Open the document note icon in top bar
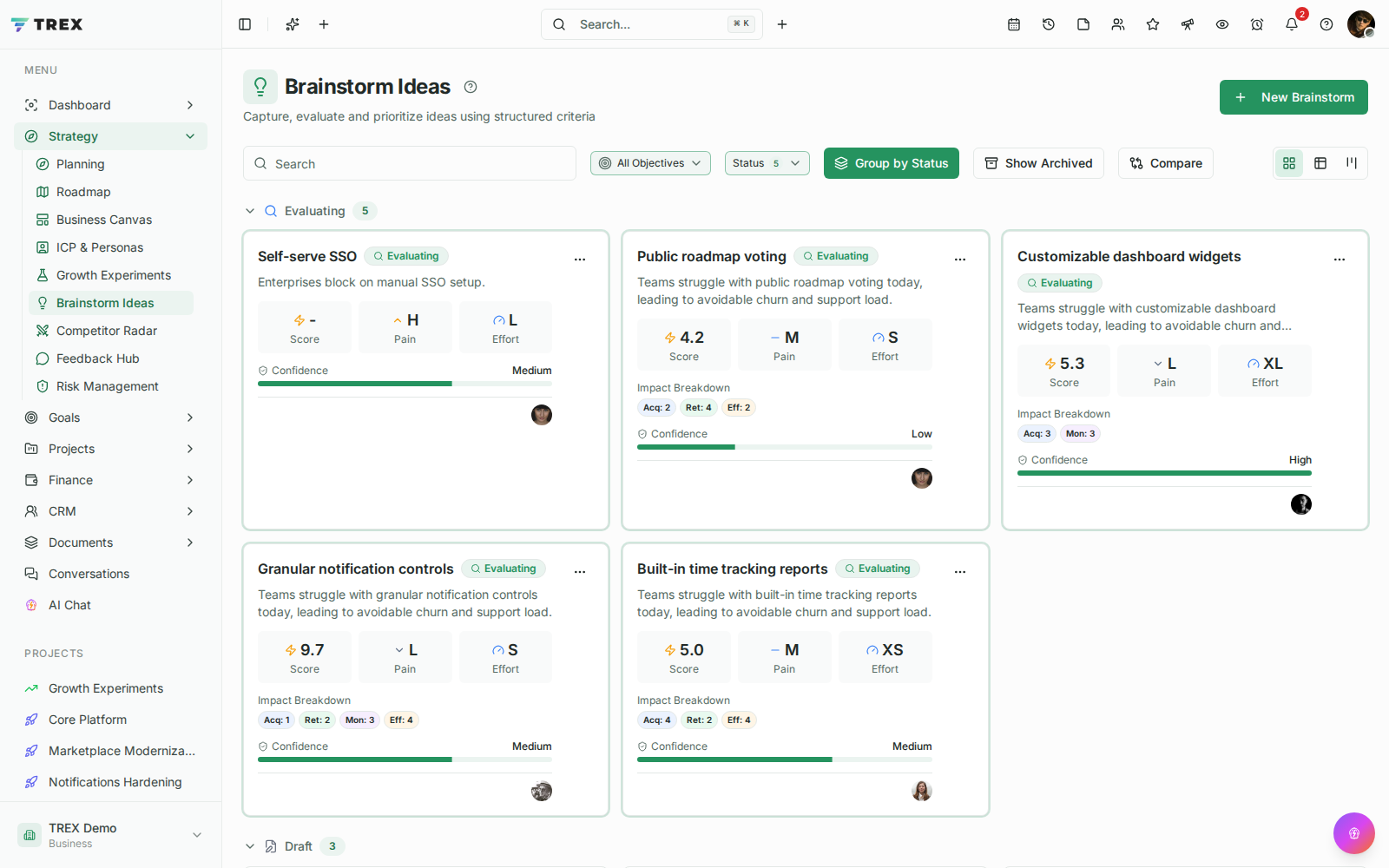The width and height of the screenshot is (1389, 868). pyautogui.click(x=1083, y=24)
